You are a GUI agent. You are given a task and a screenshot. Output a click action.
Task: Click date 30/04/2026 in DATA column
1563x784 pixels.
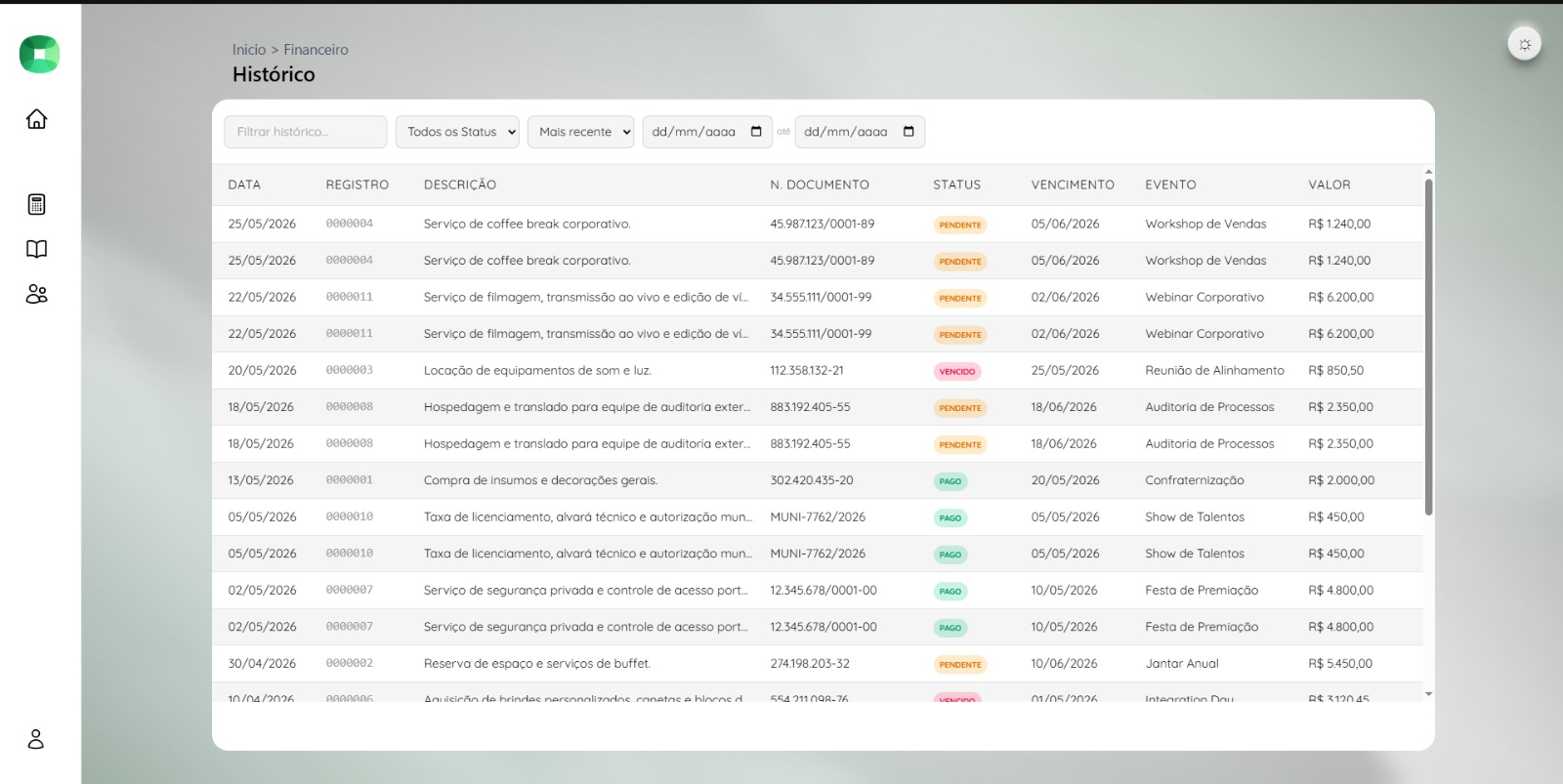pos(262,664)
